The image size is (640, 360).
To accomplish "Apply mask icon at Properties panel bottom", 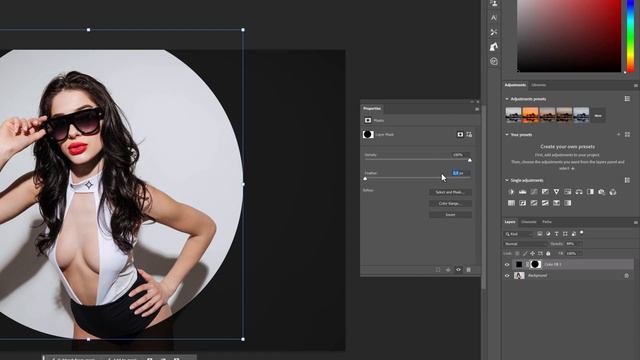I will [448, 270].
